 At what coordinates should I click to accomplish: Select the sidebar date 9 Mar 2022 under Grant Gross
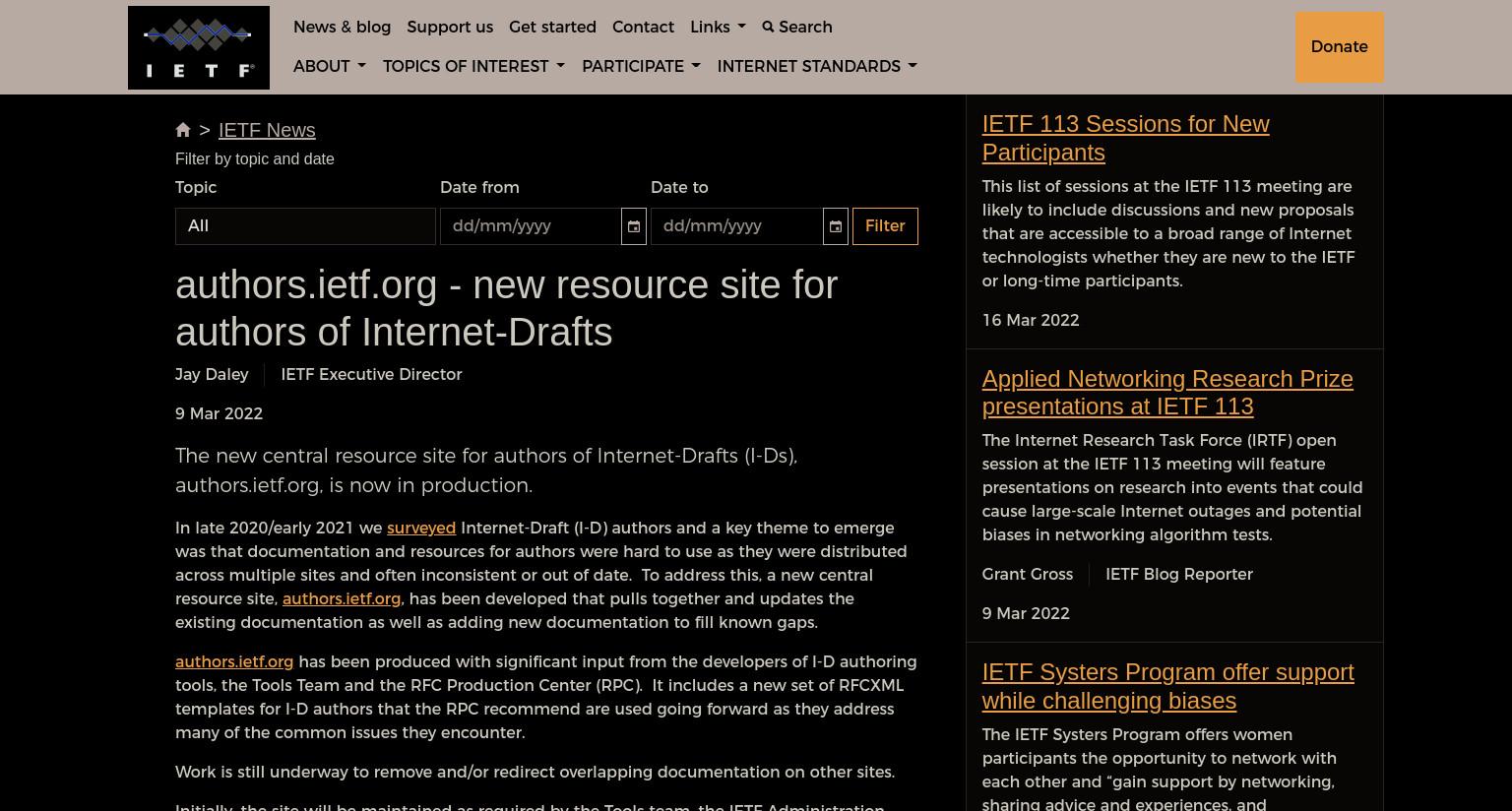coord(1025,613)
